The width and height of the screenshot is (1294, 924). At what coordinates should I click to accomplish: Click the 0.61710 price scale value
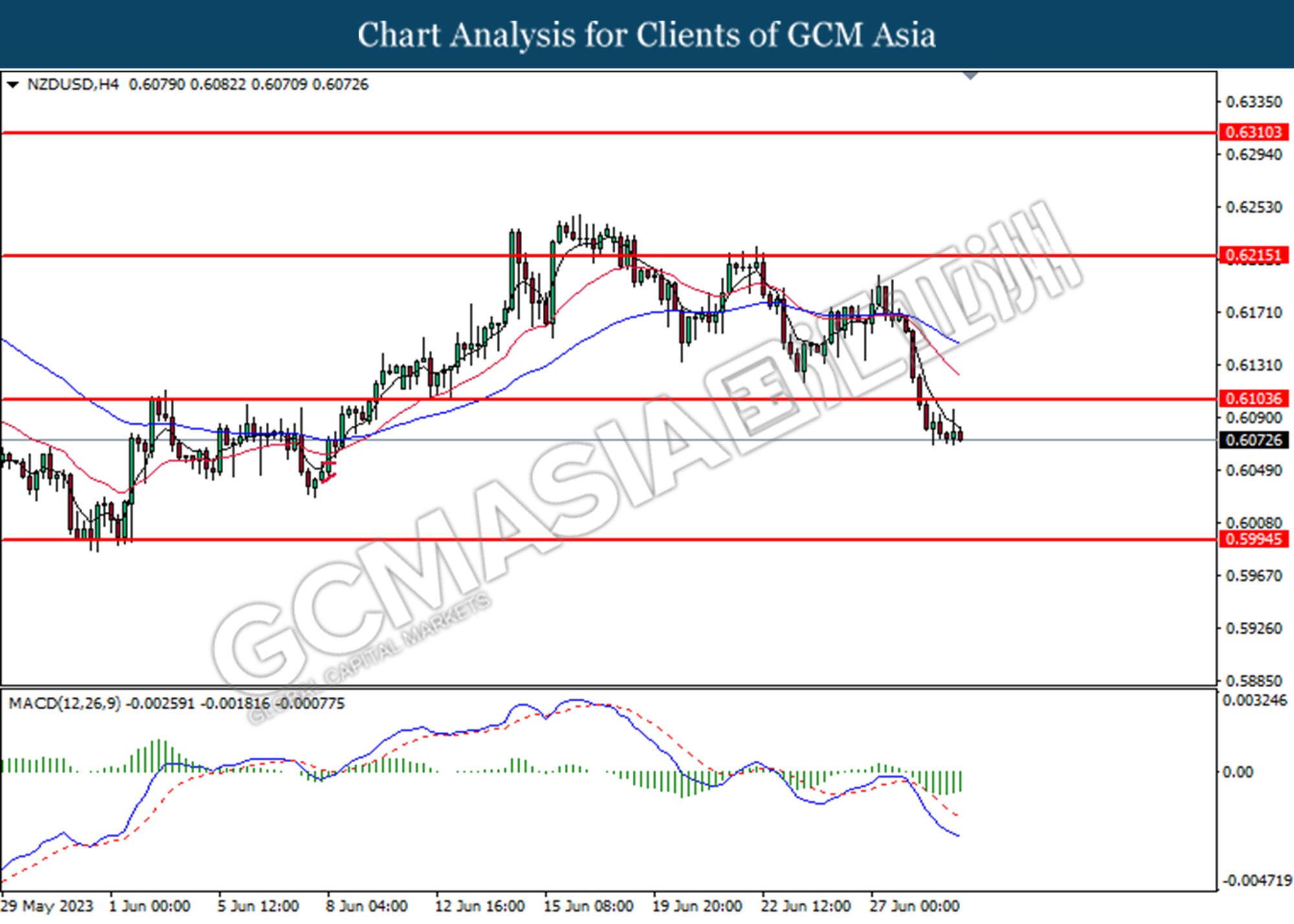pyautogui.click(x=1253, y=313)
